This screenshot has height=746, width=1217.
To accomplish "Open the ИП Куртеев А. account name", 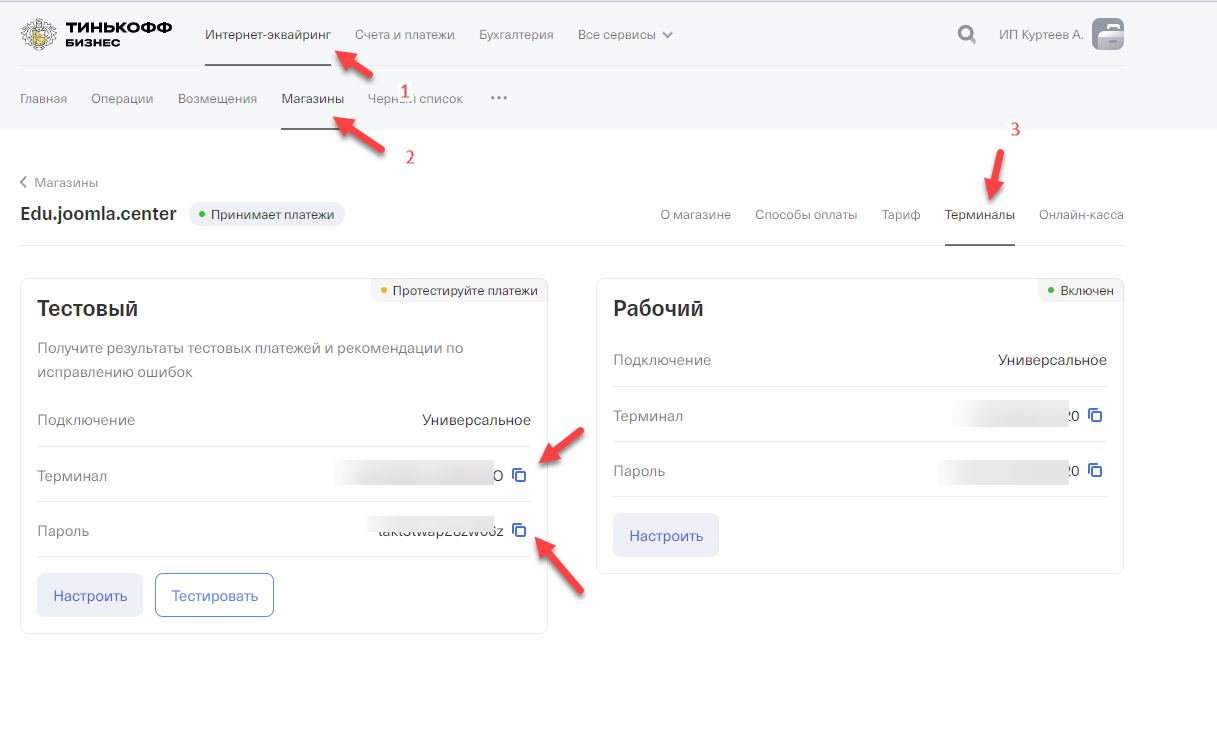I will 1041,35.
